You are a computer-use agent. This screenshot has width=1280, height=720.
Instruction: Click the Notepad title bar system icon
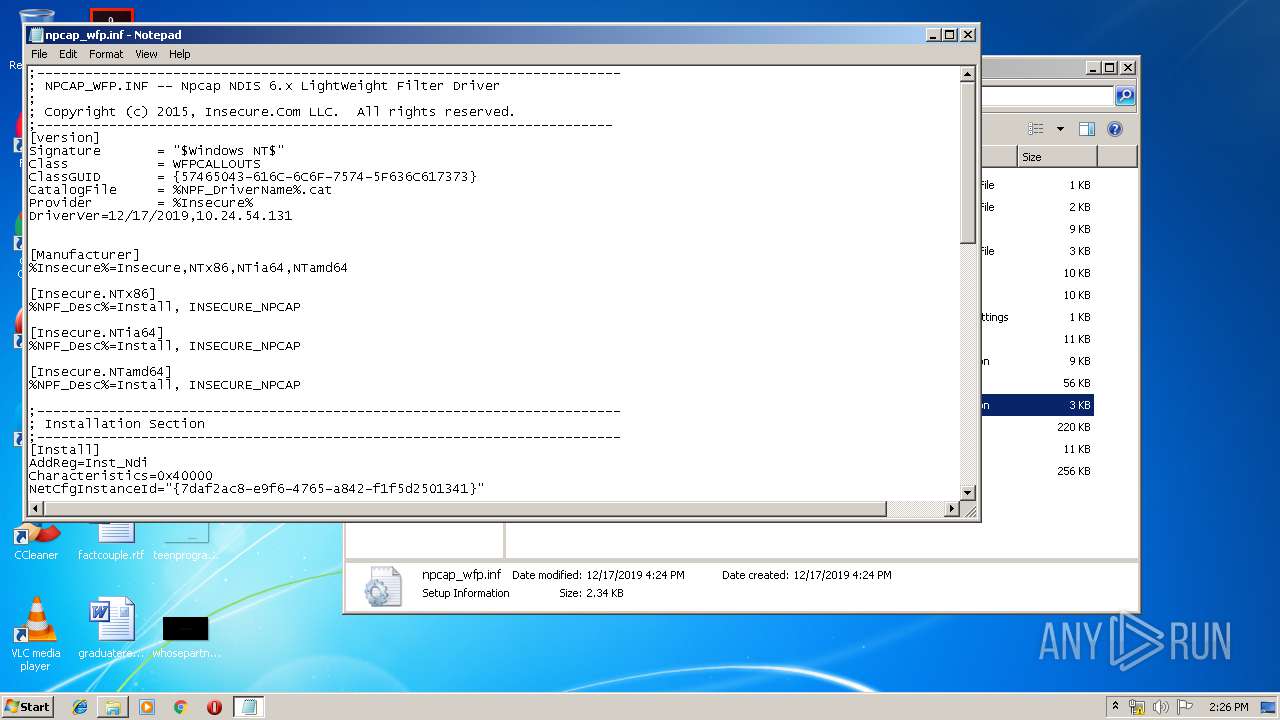pyautogui.click(x=37, y=35)
